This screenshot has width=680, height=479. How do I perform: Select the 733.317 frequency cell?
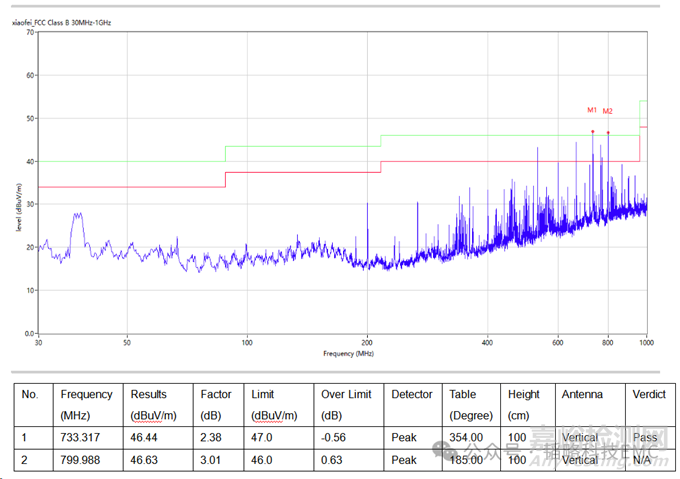81,437
